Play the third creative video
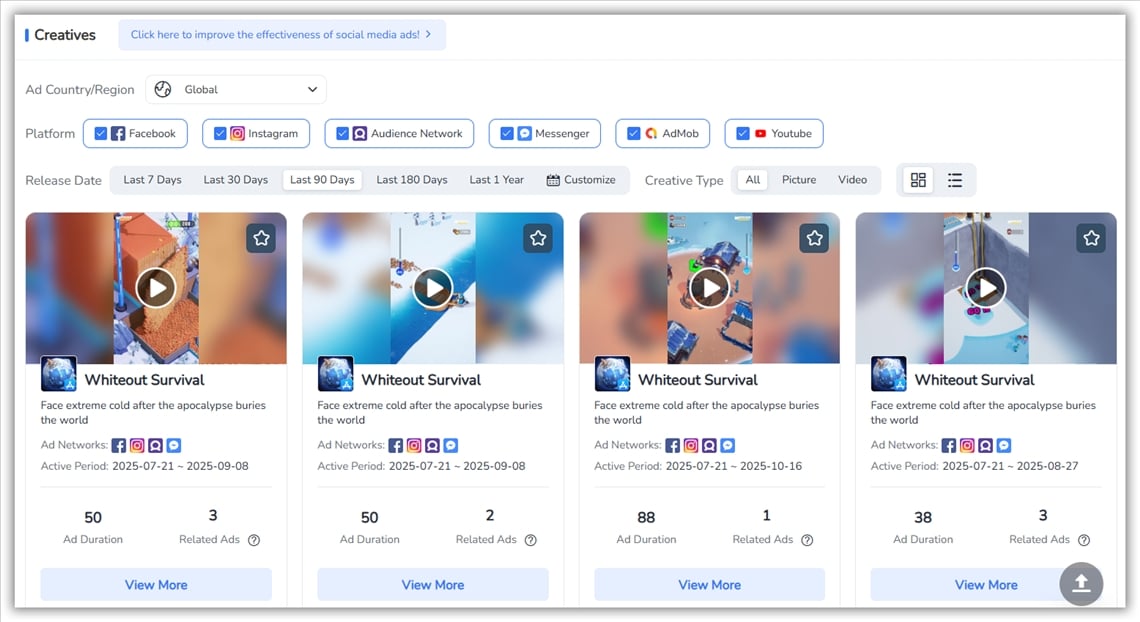1140x622 pixels. click(x=709, y=288)
